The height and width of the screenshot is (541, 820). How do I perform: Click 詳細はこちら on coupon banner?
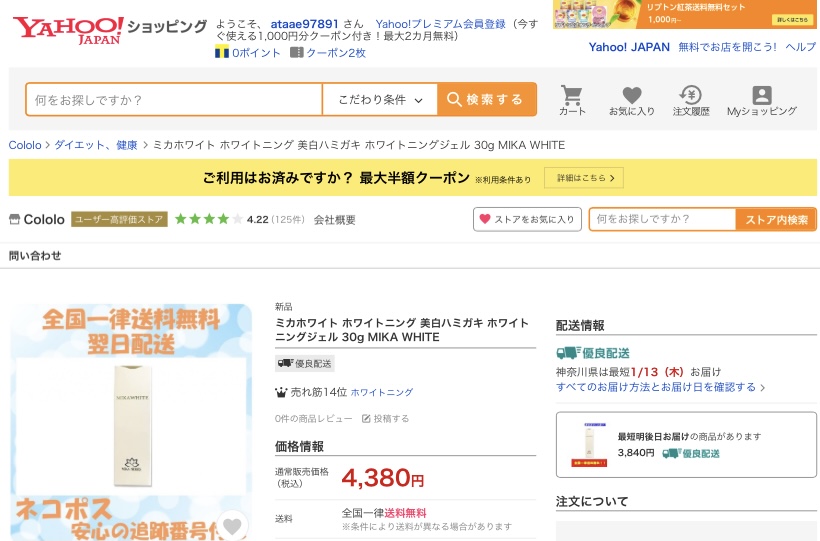tap(584, 178)
